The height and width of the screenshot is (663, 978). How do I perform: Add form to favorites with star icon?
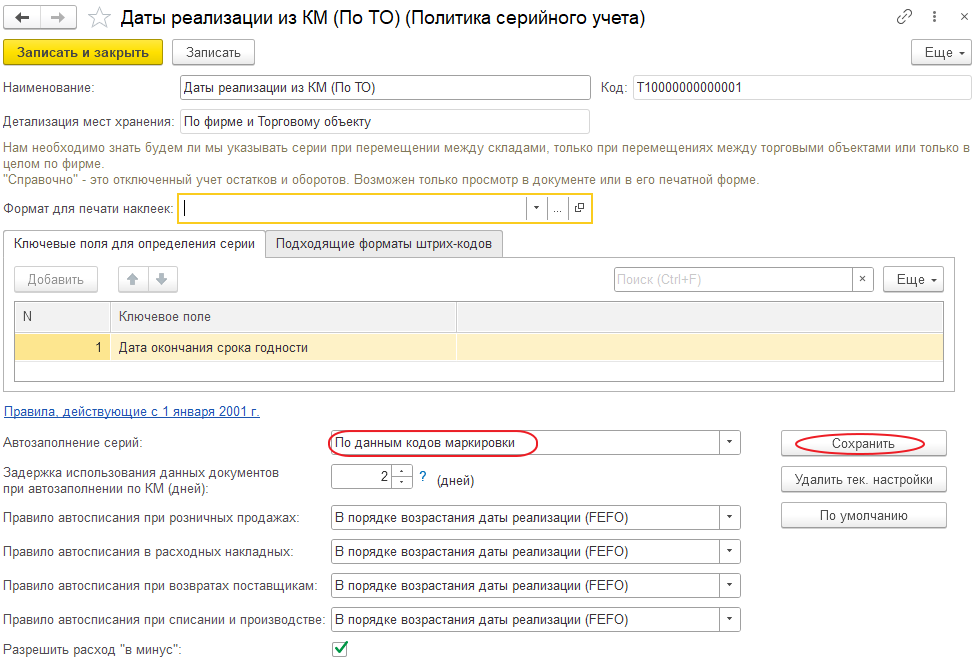click(x=98, y=18)
